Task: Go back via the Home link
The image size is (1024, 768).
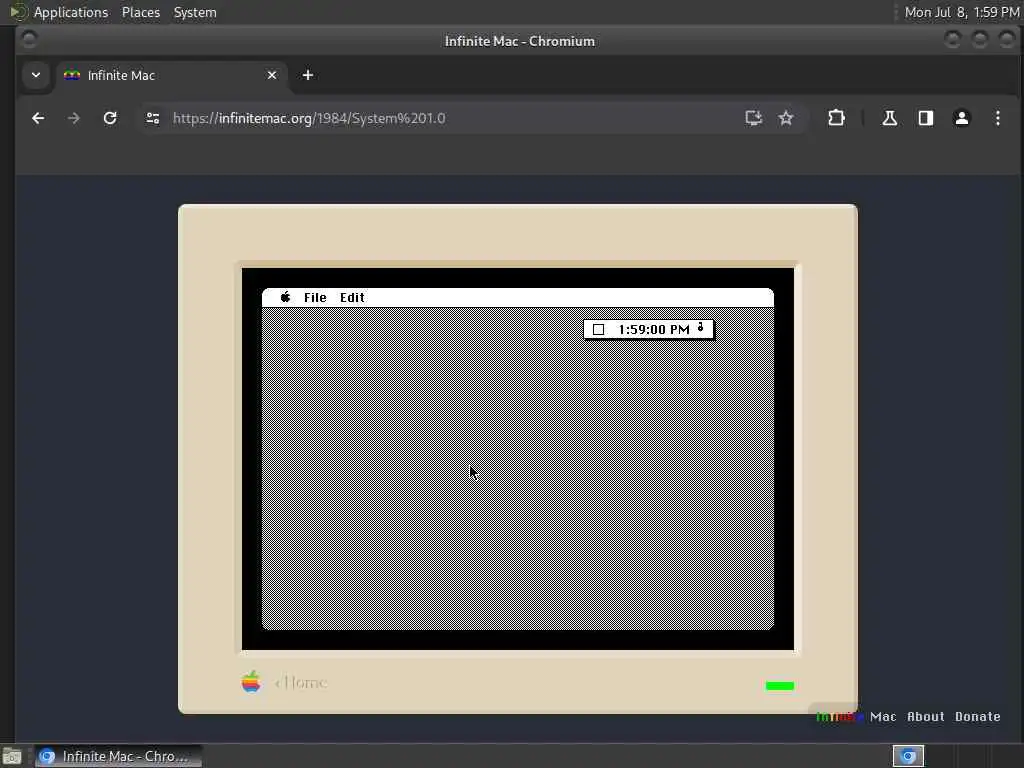Action: click(301, 682)
